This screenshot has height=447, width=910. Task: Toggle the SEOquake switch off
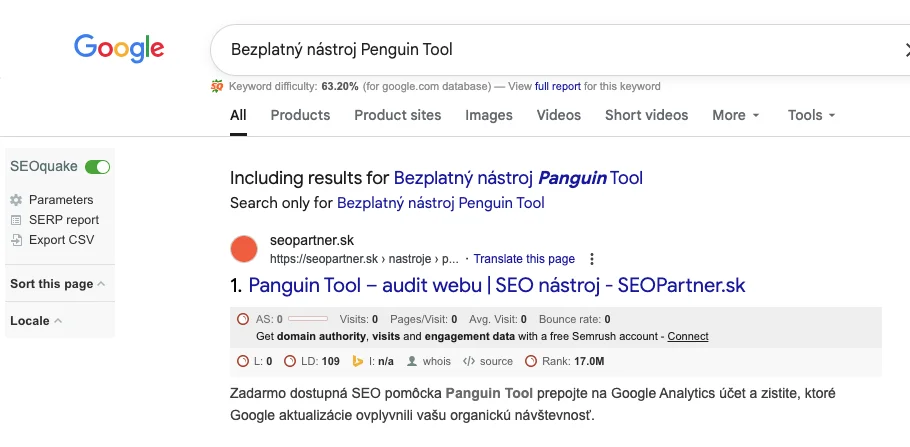[x=97, y=167]
